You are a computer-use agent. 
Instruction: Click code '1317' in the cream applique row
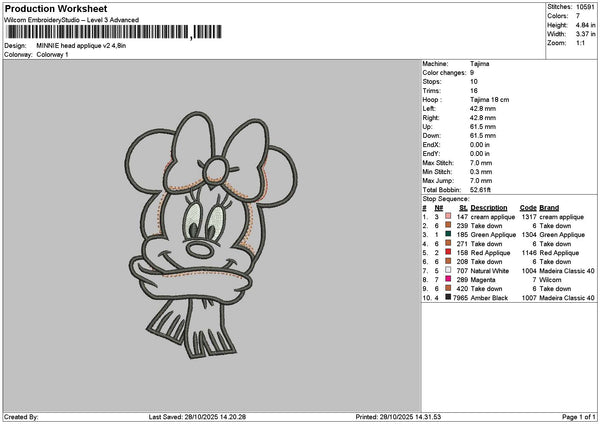pyautogui.click(x=529, y=217)
